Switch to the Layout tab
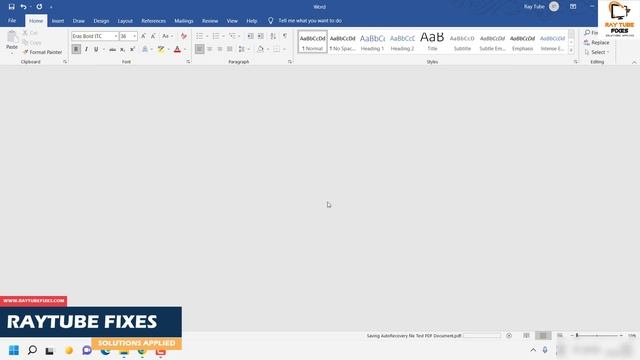This screenshot has height=360, width=640. (x=125, y=21)
